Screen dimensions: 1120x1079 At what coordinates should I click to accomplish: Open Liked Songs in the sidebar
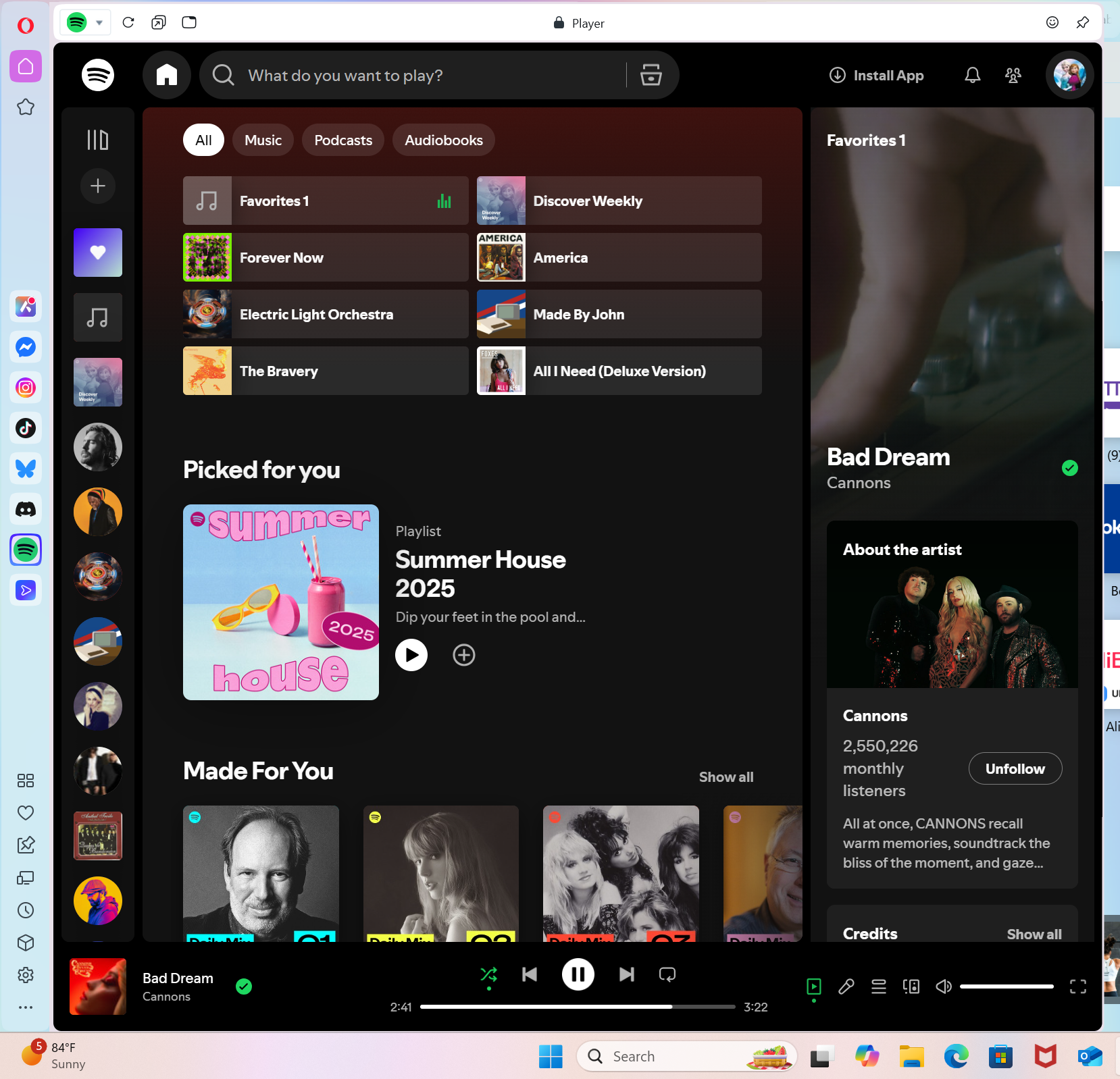(x=98, y=253)
